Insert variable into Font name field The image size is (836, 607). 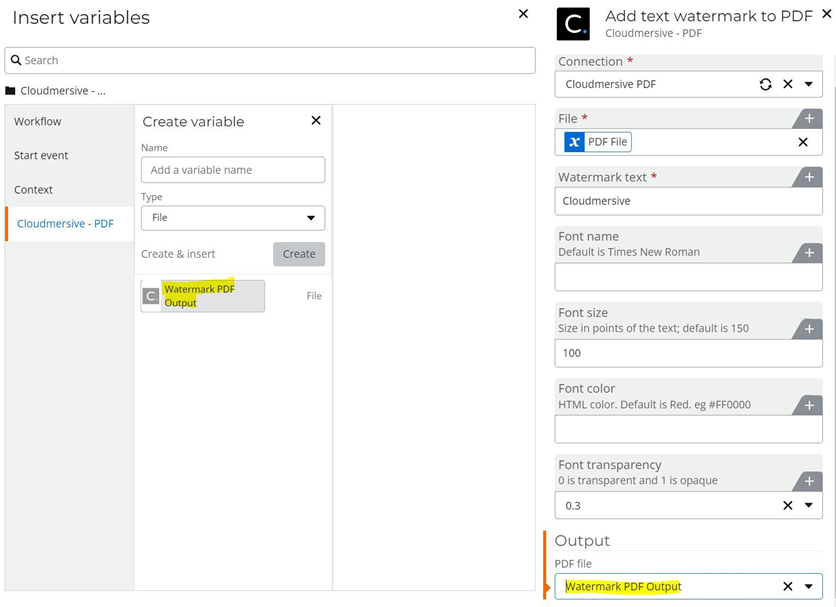coord(809,253)
